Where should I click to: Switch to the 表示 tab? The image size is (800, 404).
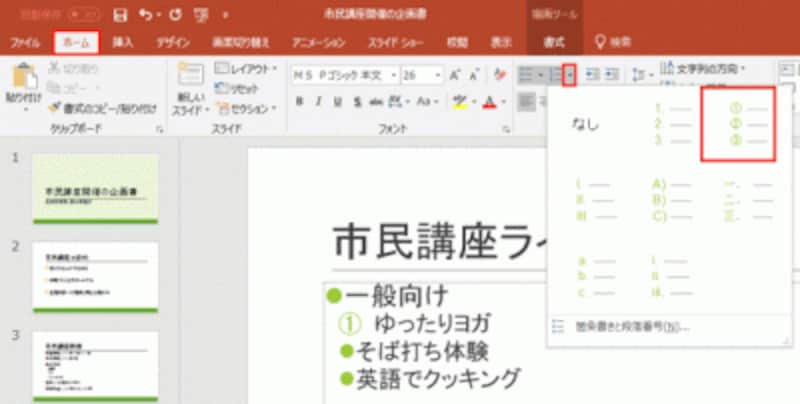coord(501,43)
